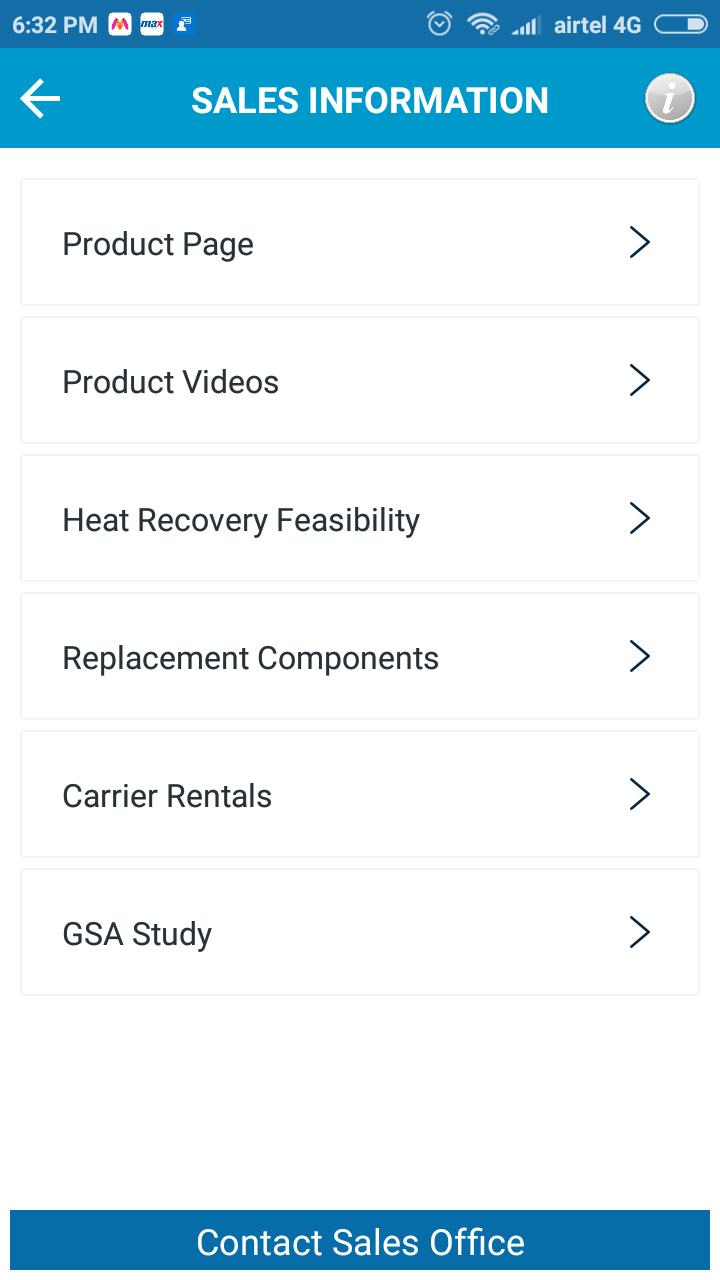Select the Carrier Rentals entry
The width and height of the screenshot is (720, 1280).
point(167,796)
